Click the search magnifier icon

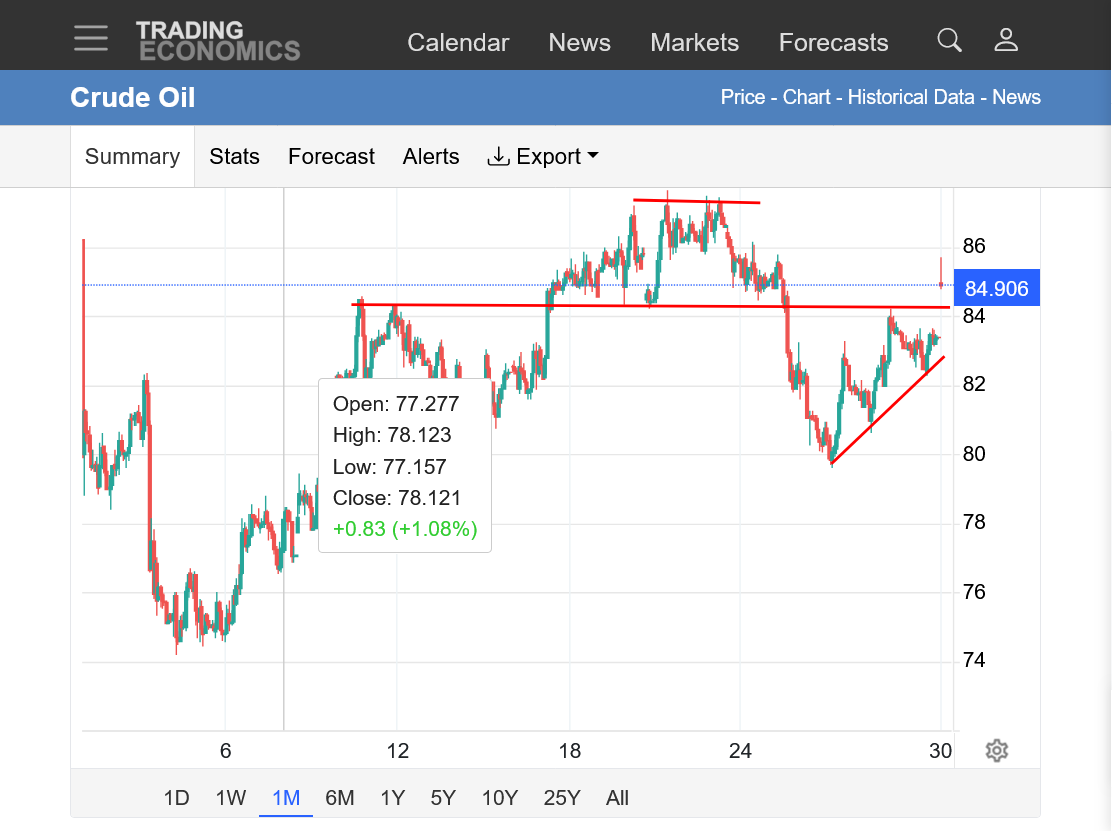950,40
